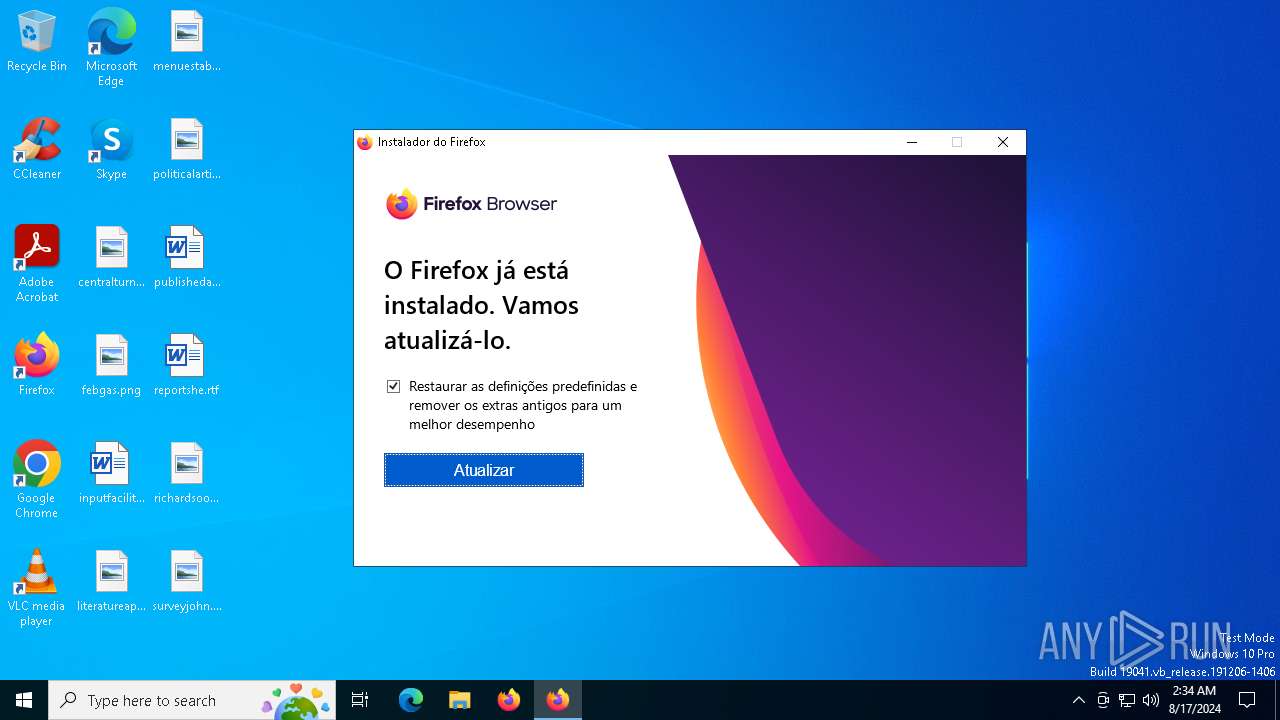Open the clock showing 2:34 AM
This screenshot has width=1280, height=720.
tap(1194, 700)
